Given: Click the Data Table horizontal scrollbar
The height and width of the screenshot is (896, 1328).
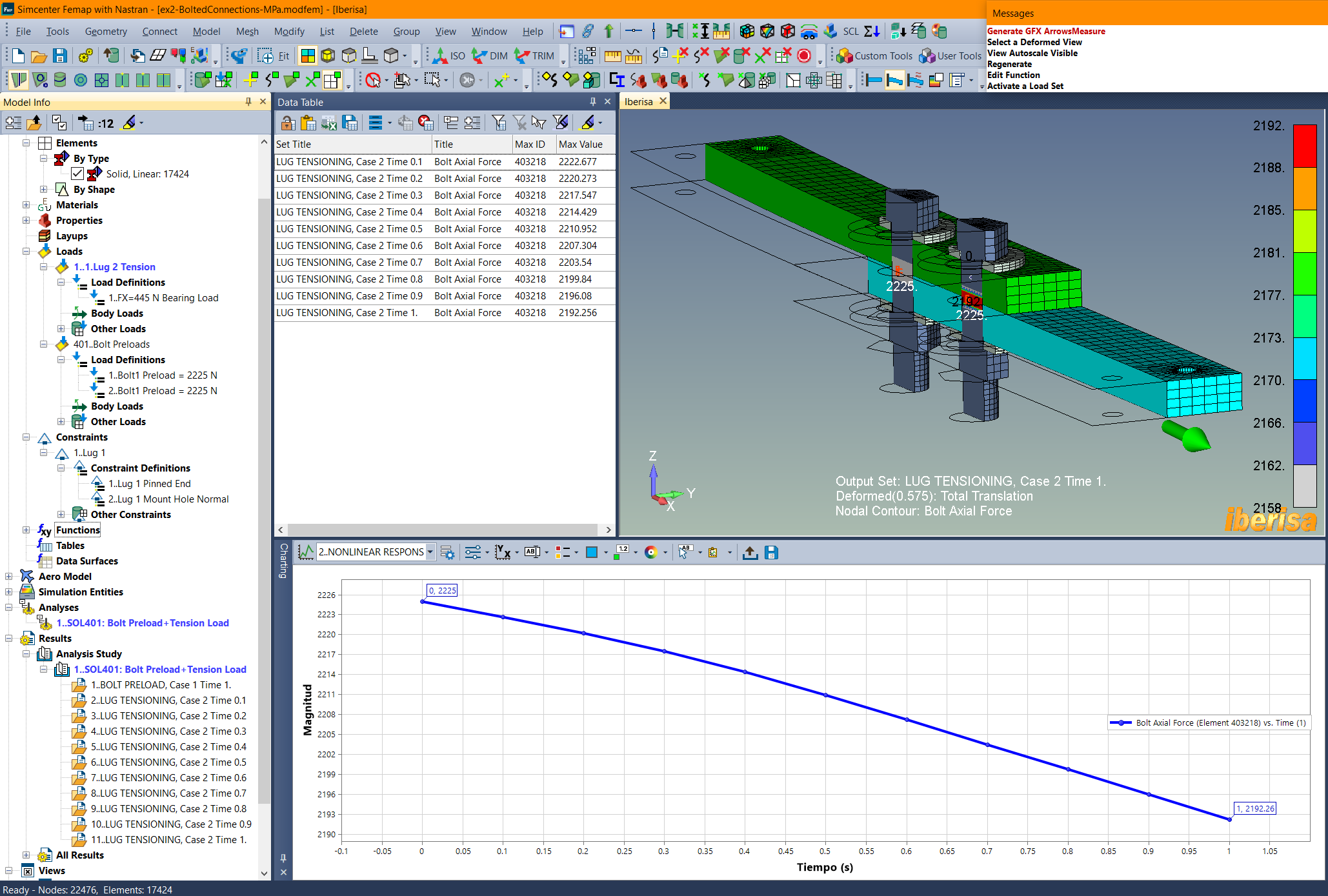Looking at the screenshot, I should pyautogui.click(x=444, y=530).
